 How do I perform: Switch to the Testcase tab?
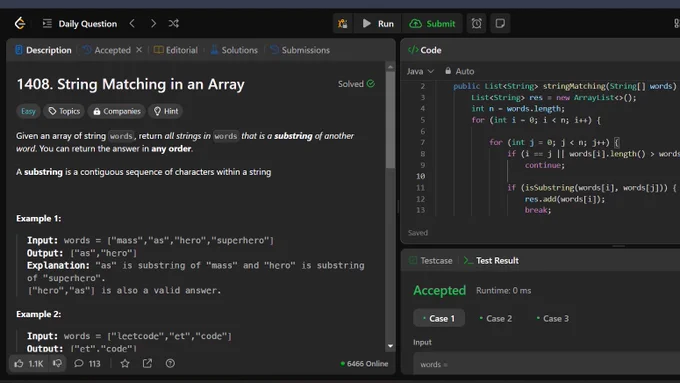pos(431,261)
